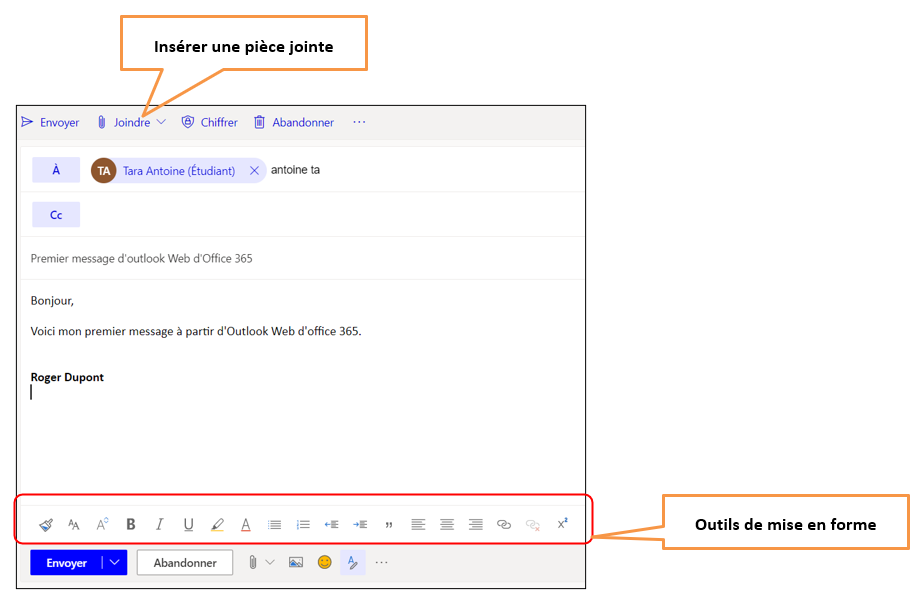Viewport: 921px width, 594px height.
Task: Apply superscript formatting
Action: [563, 523]
